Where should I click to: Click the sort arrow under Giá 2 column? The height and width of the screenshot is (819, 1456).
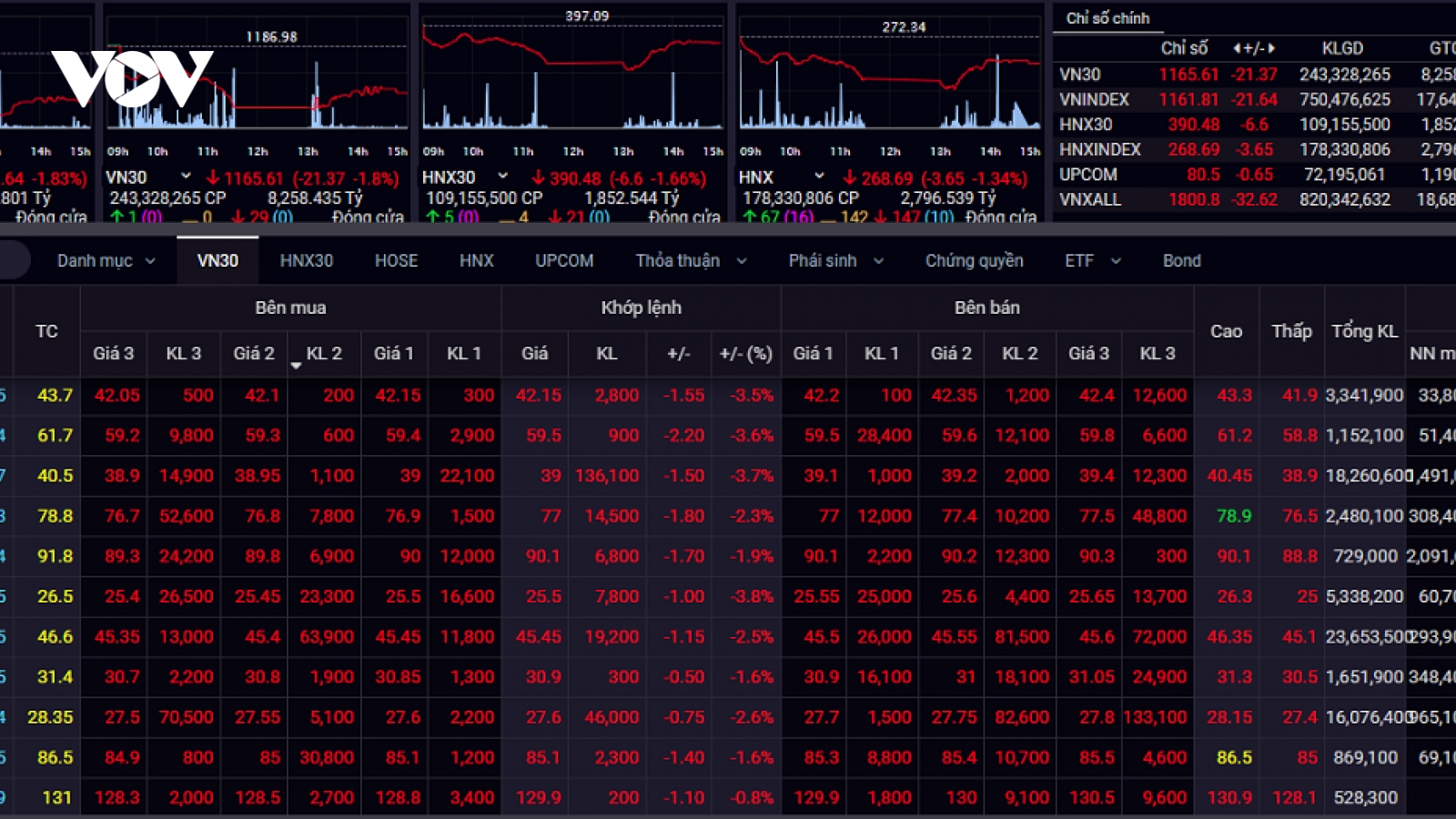click(x=296, y=366)
